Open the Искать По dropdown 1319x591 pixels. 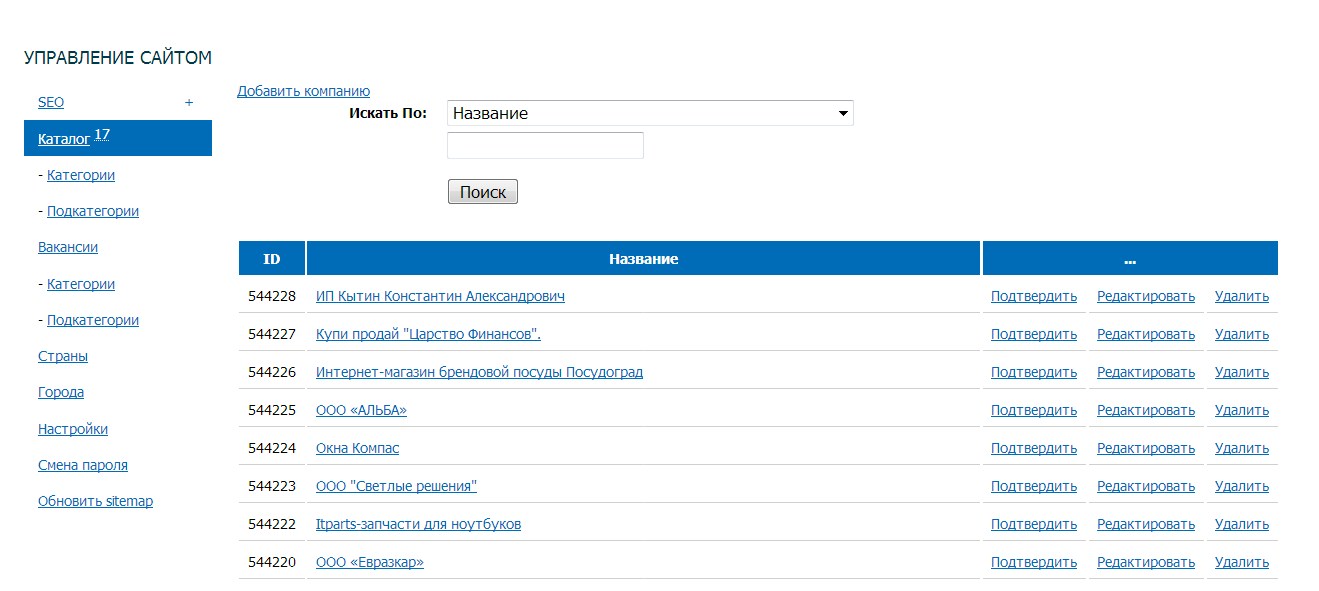(650, 113)
